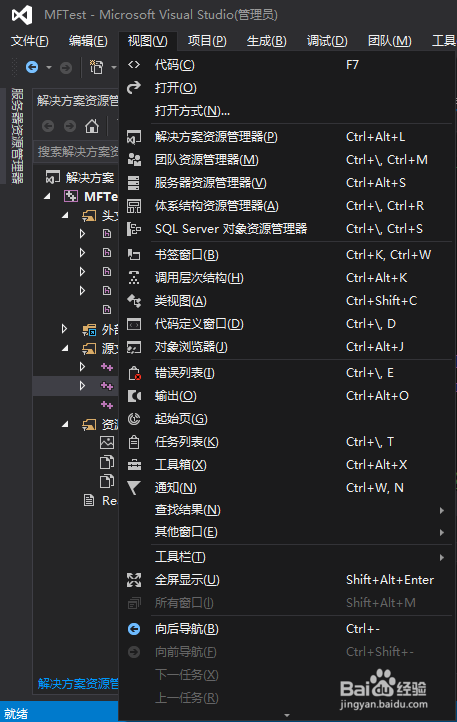Screen dimensions: 457x722
Task: Click the new project icon dropdown arrow
Action: tap(113, 68)
